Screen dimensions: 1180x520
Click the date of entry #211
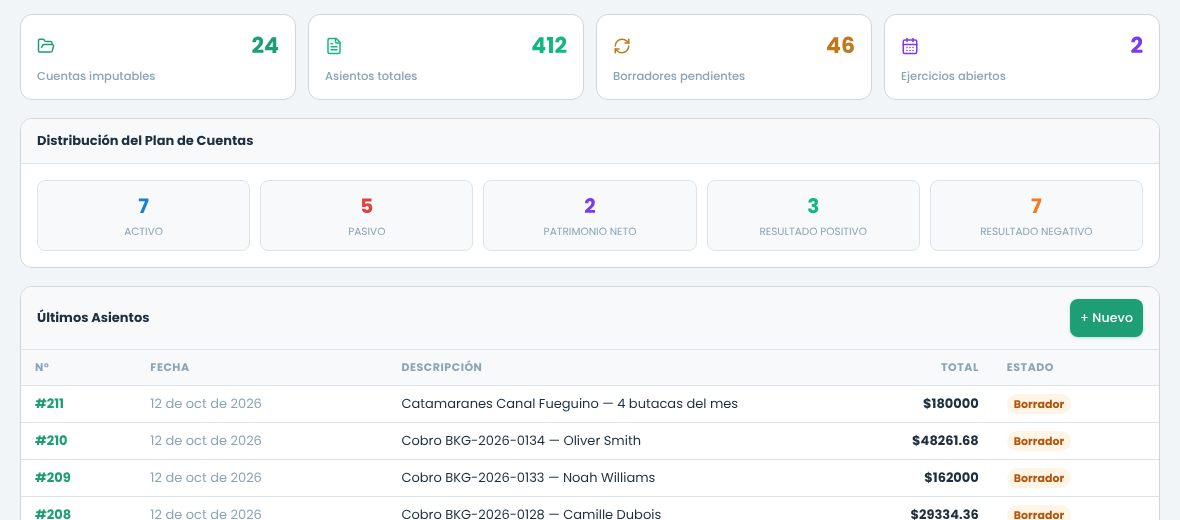coord(205,404)
